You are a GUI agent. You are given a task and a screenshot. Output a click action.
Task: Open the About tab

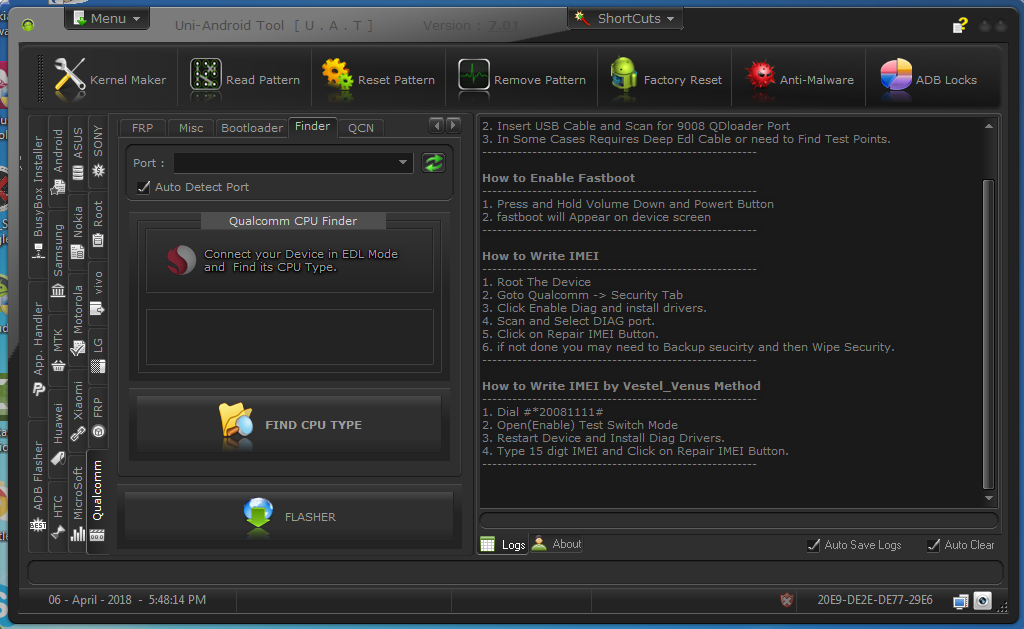(x=556, y=543)
